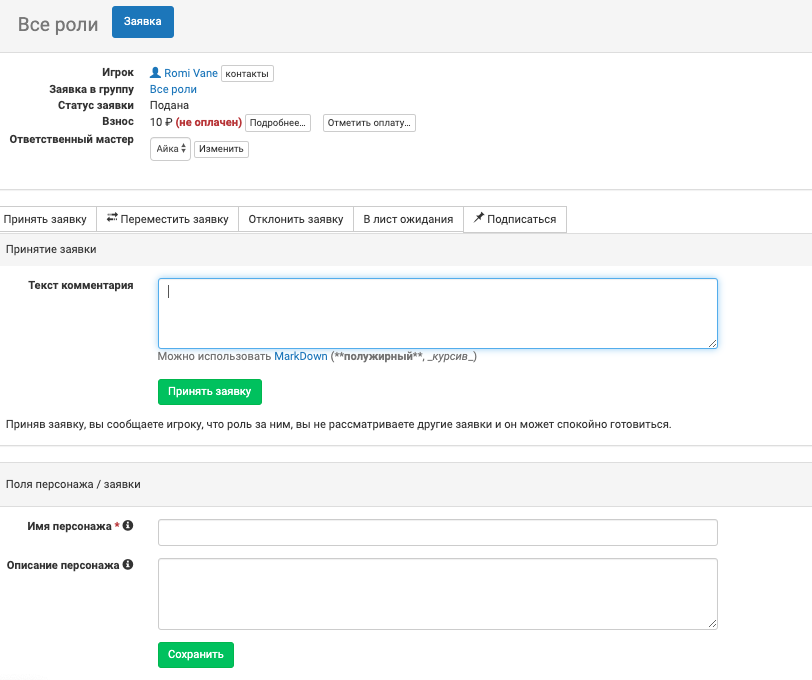Click the green Принять заявку button

coord(210,392)
